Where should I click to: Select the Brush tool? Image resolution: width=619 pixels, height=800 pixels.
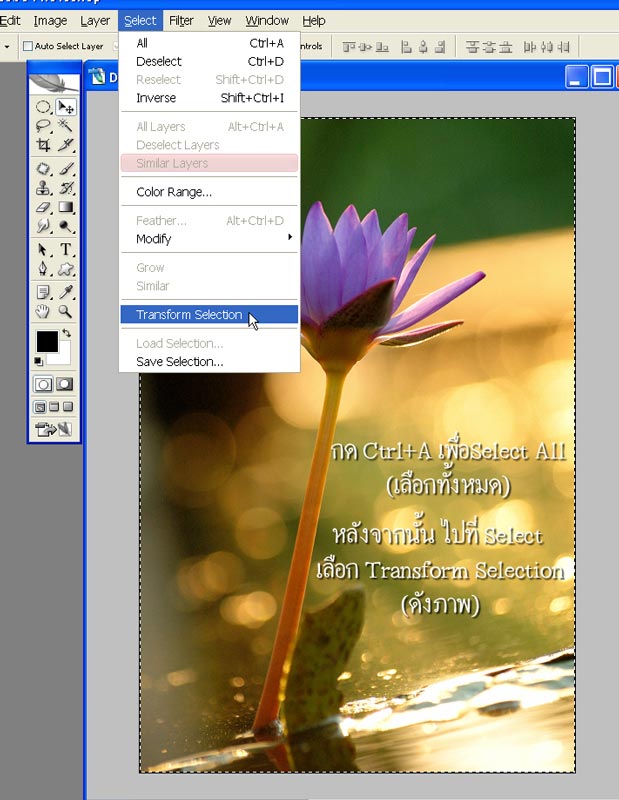point(65,168)
